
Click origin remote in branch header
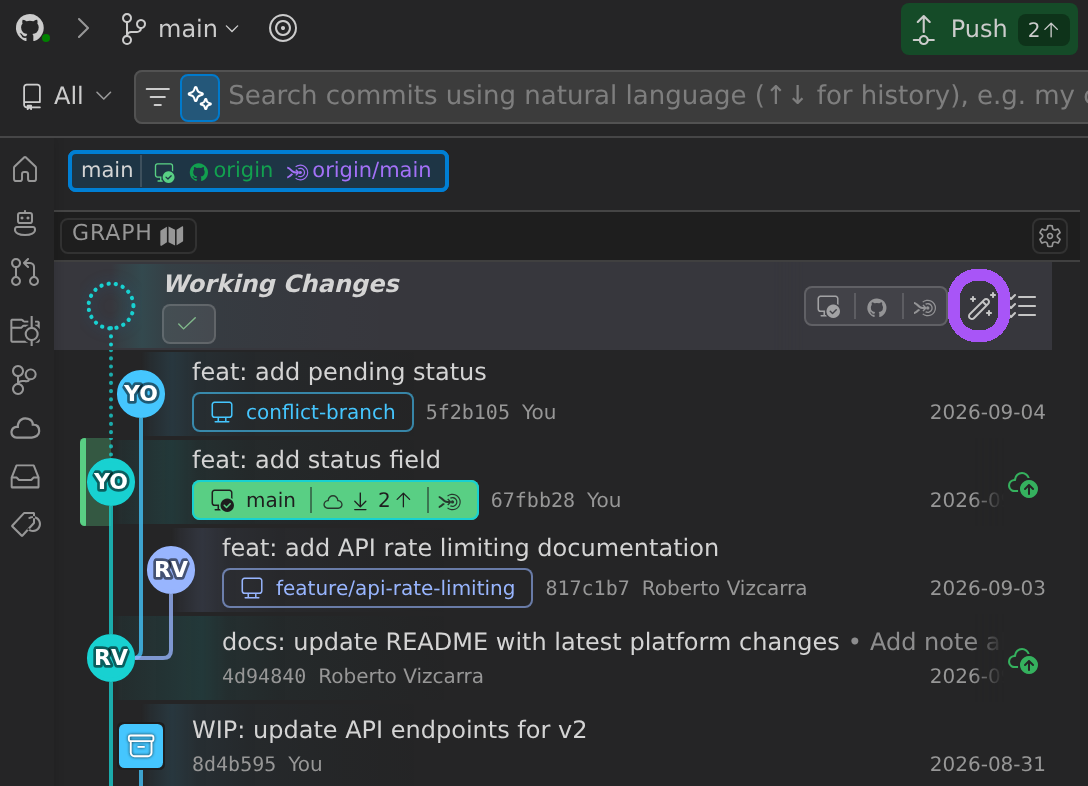[x=231, y=171]
